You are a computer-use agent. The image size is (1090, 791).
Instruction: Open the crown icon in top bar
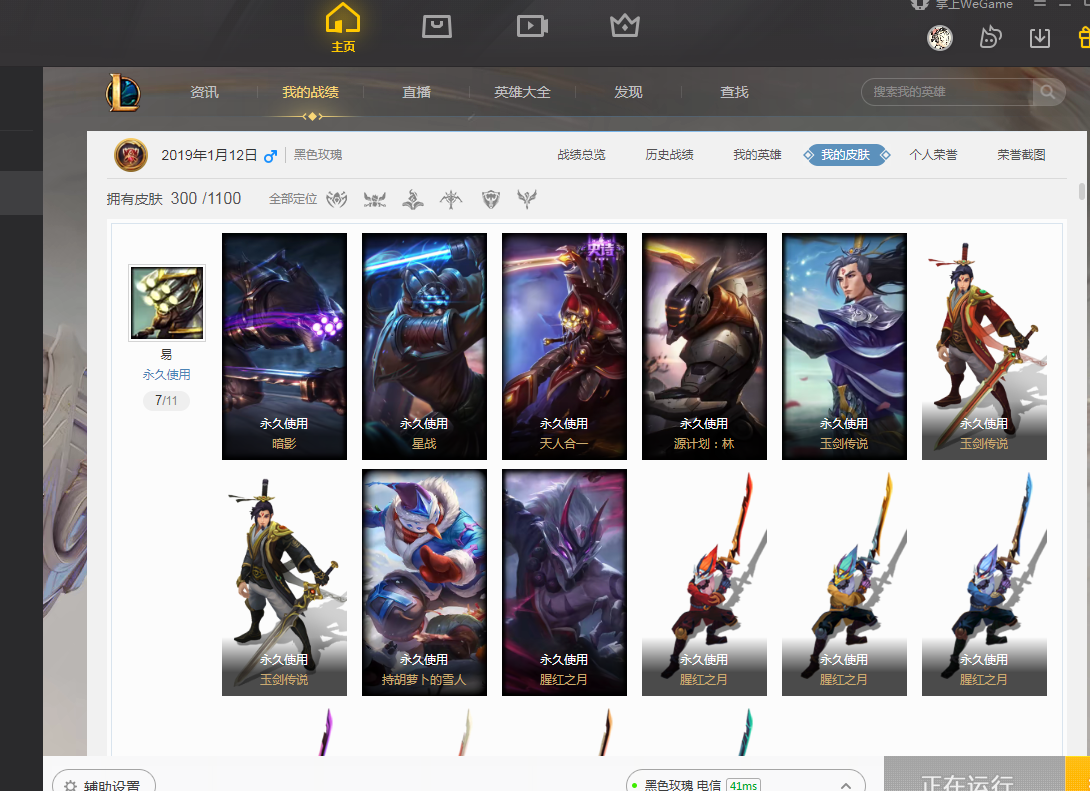click(x=624, y=26)
